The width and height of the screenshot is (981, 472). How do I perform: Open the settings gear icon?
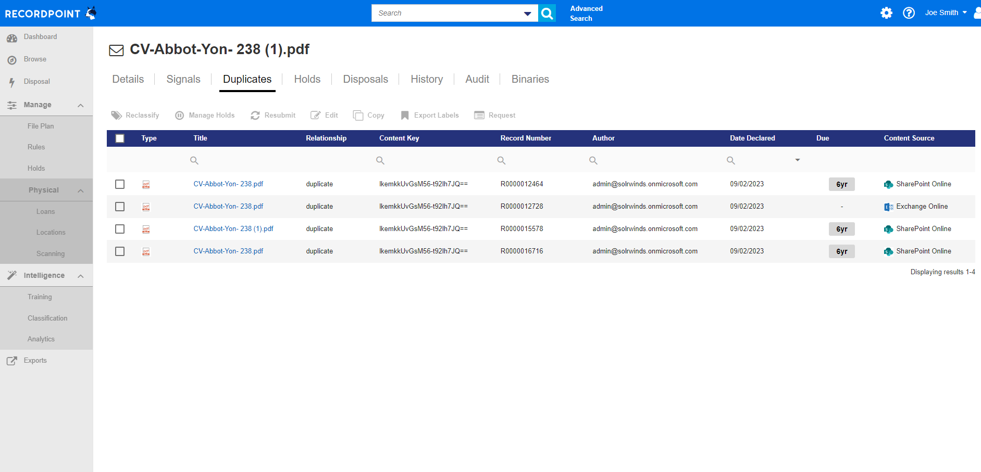point(887,13)
